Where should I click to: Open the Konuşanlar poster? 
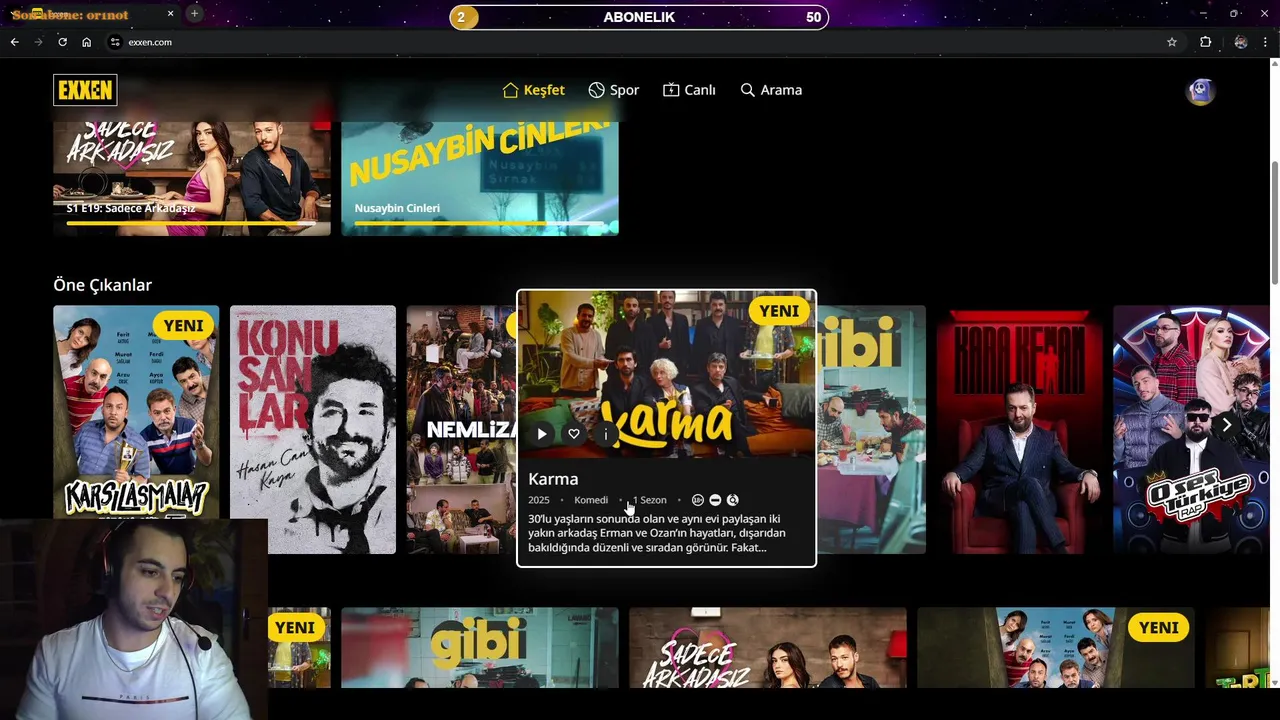pyautogui.click(x=313, y=429)
